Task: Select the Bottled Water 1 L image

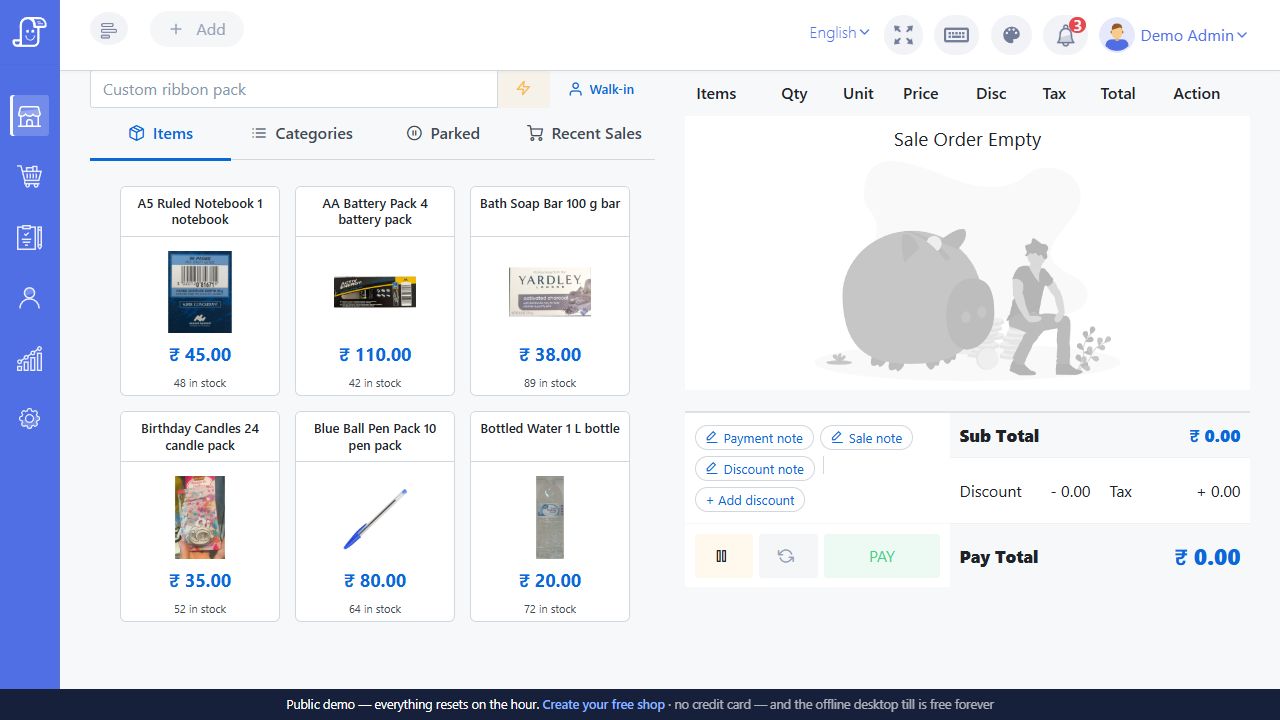Action: coord(550,517)
